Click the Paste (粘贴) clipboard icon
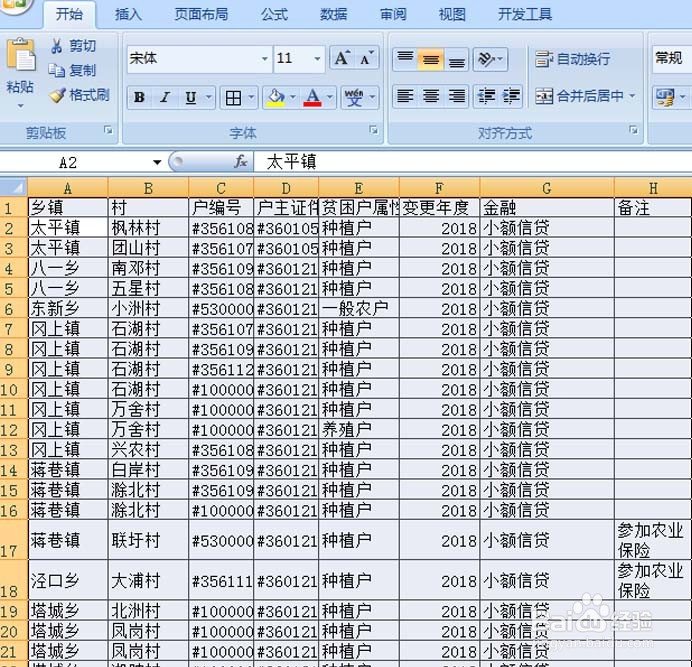This screenshot has width=692, height=667. coord(20,55)
